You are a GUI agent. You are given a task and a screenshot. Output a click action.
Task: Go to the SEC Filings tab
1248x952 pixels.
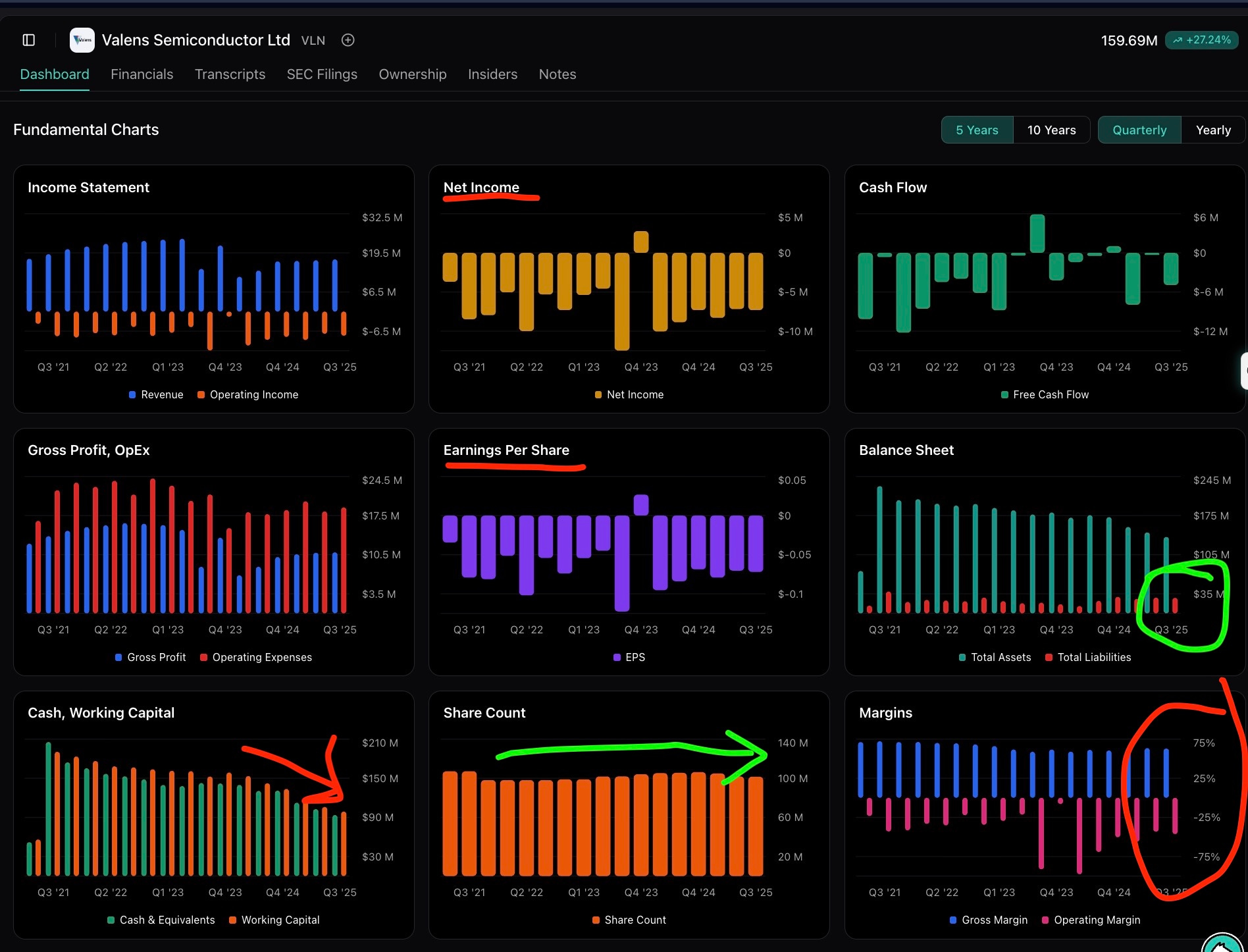322,74
